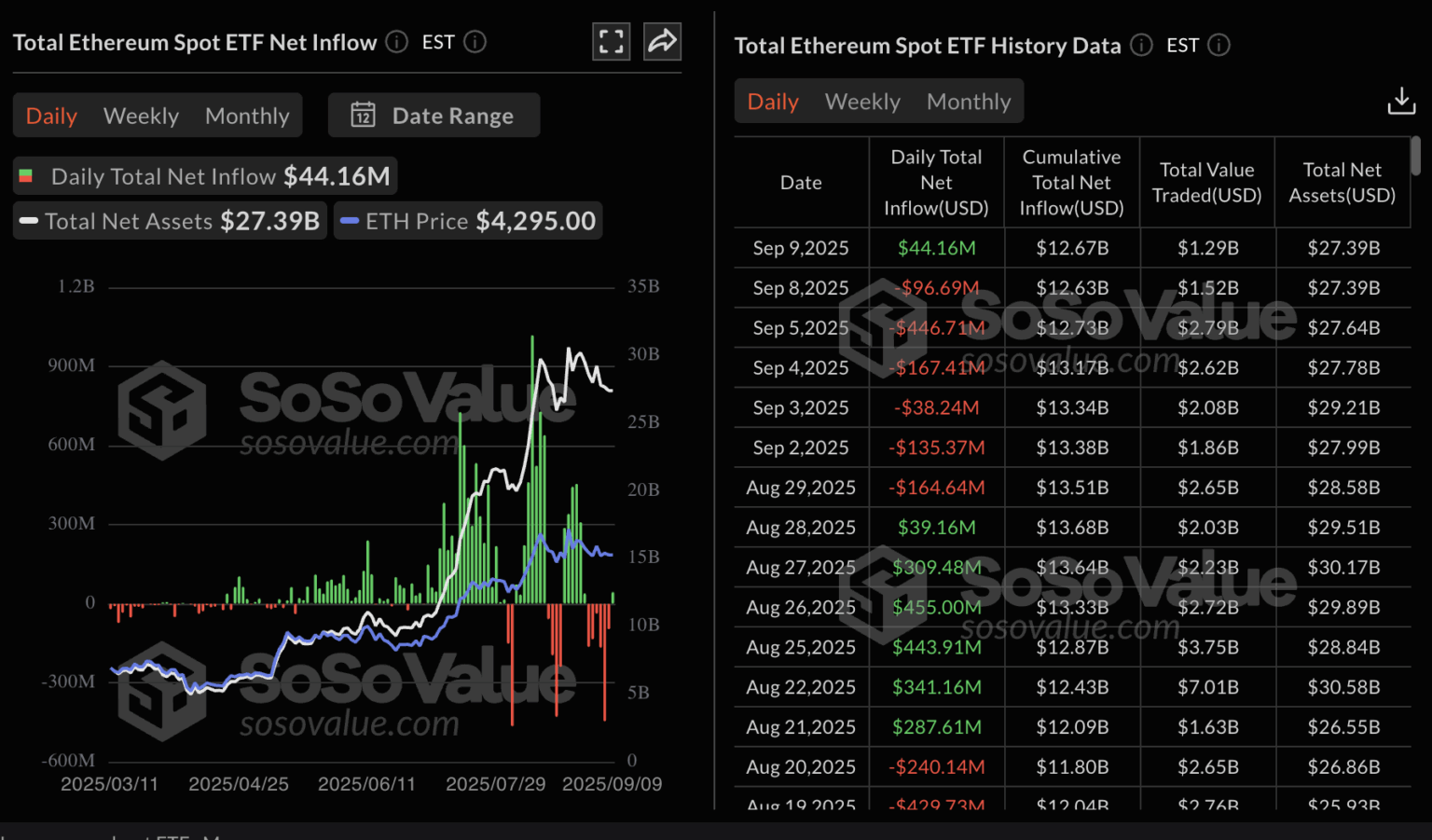Image resolution: width=1432 pixels, height=840 pixels.
Task: Hide the Total Net Assets line
Action: click(169, 221)
